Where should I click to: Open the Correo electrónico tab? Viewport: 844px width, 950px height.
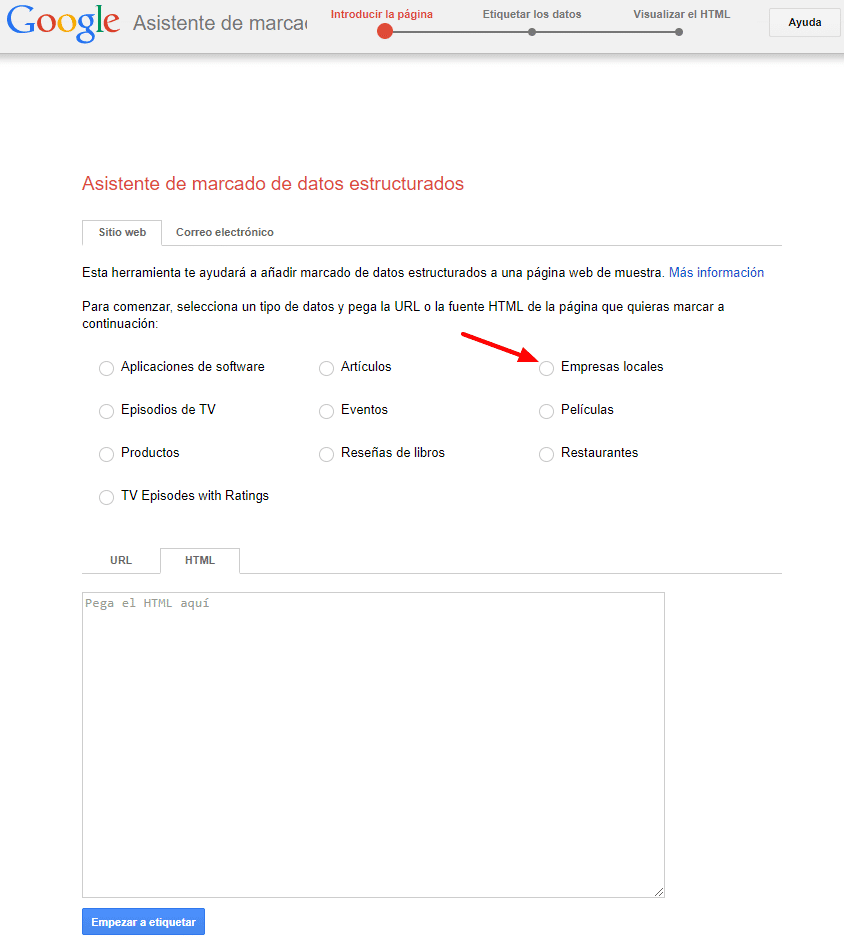click(225, 233)
